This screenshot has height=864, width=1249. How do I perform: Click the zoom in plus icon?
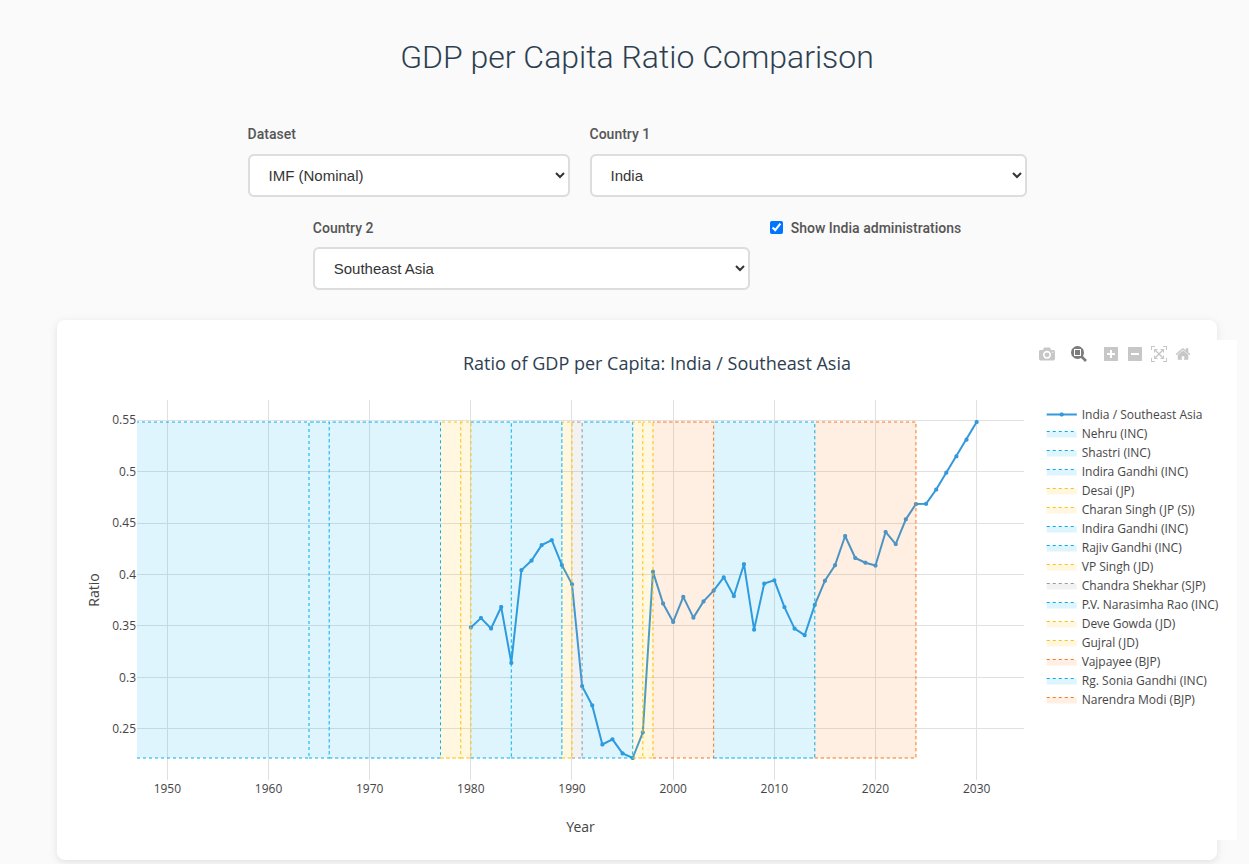point(1111,354)
